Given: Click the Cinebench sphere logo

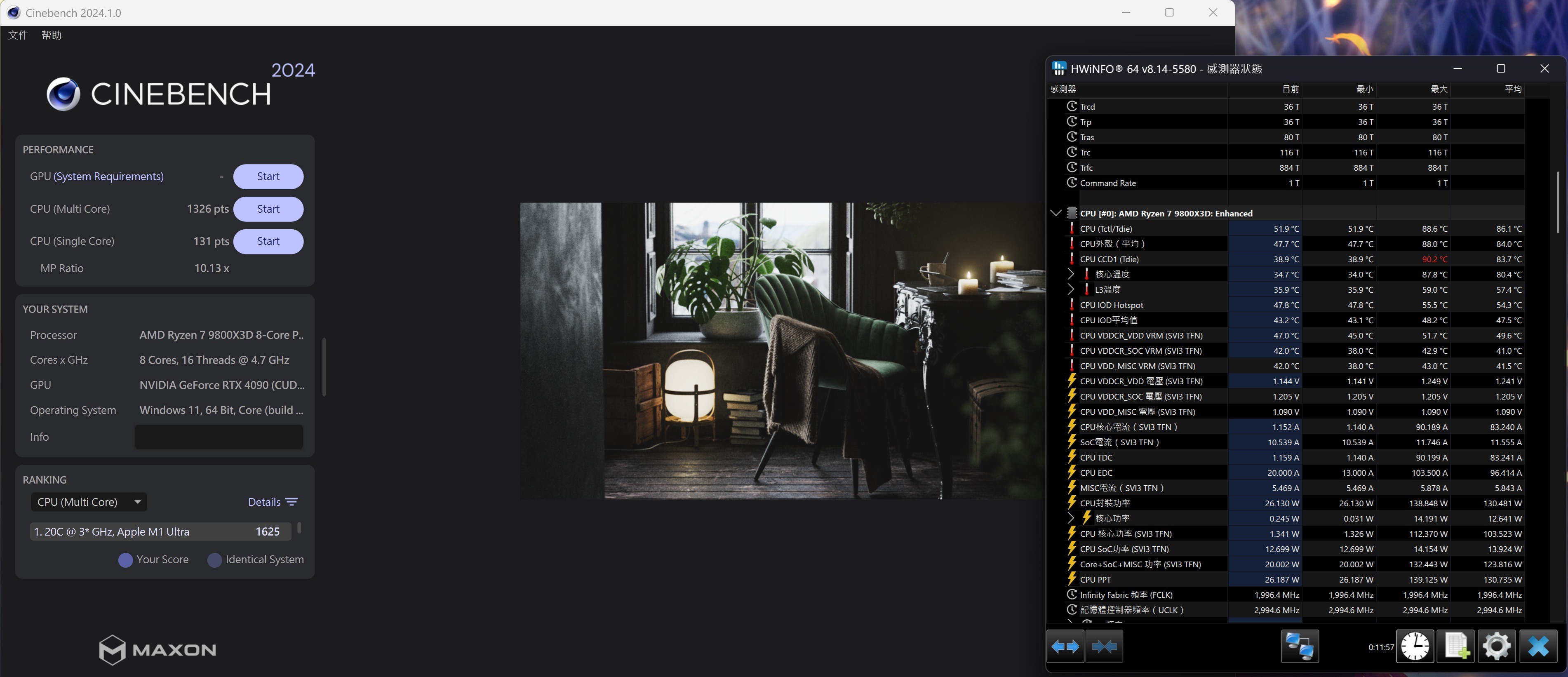Looking at the screenshot, I should click(63, 94).
